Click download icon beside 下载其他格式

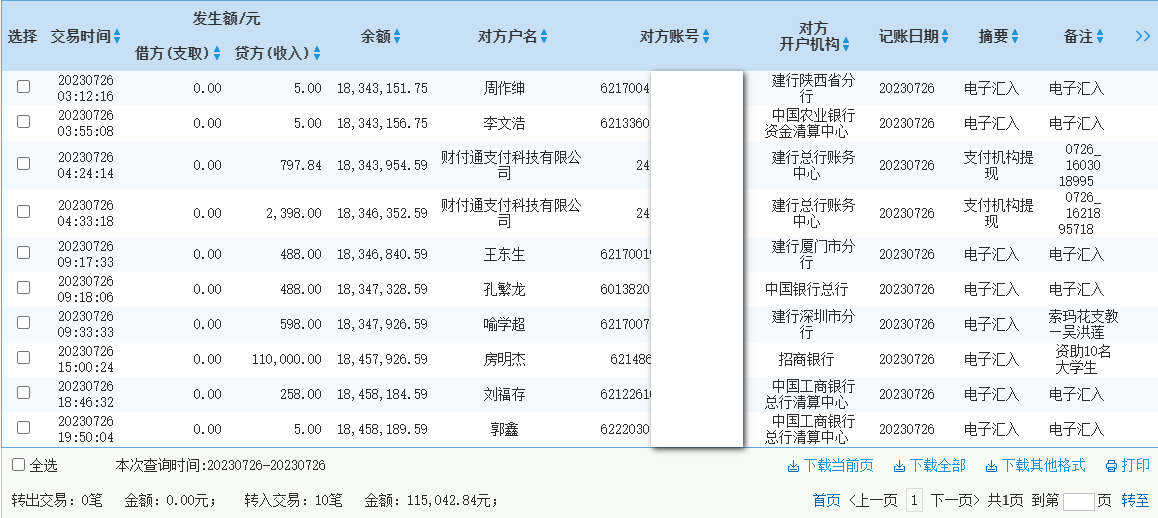[x=991, y=466]
